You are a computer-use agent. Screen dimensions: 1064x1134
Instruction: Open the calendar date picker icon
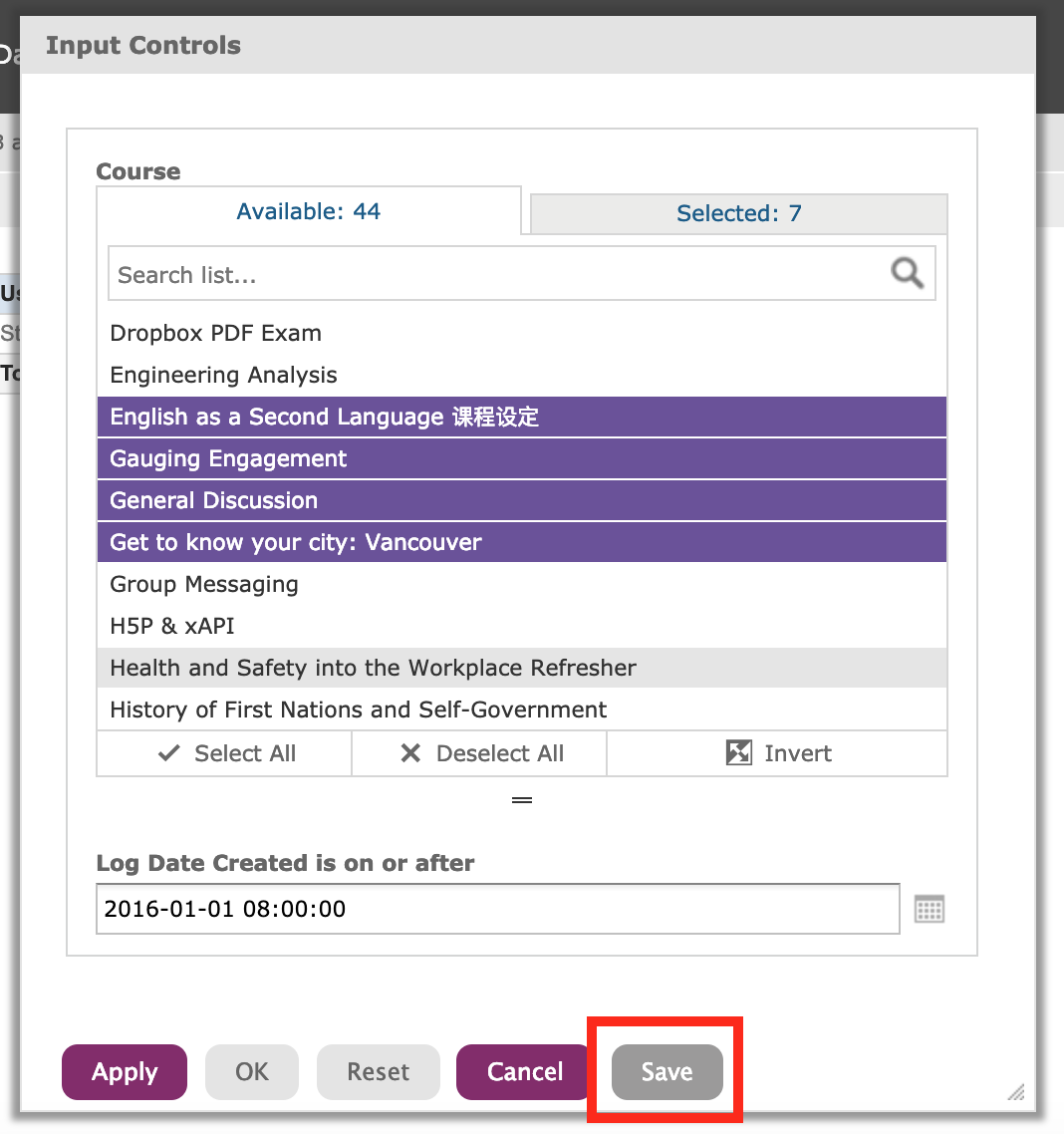point(929,909)
